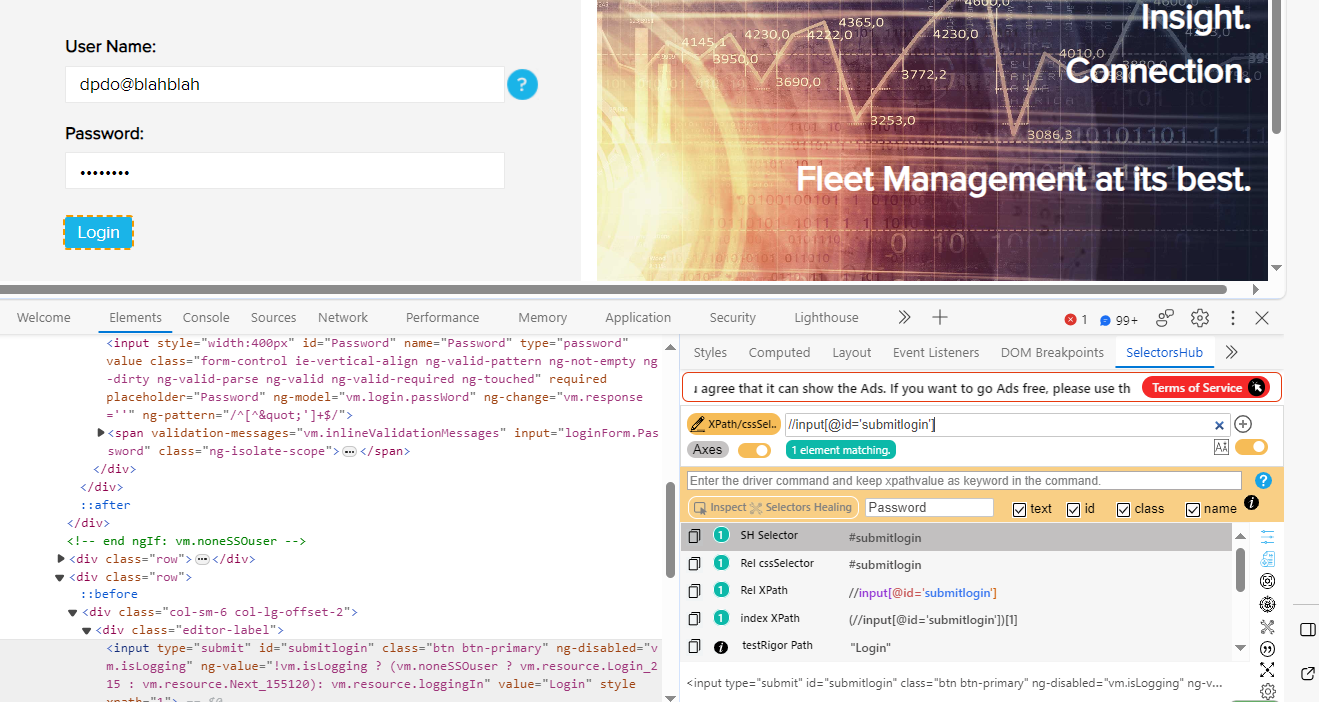Image resolution: width=1319 pixels, height=702 pixels.
Task: Click the Password field on login page
Action: point(285,171)
